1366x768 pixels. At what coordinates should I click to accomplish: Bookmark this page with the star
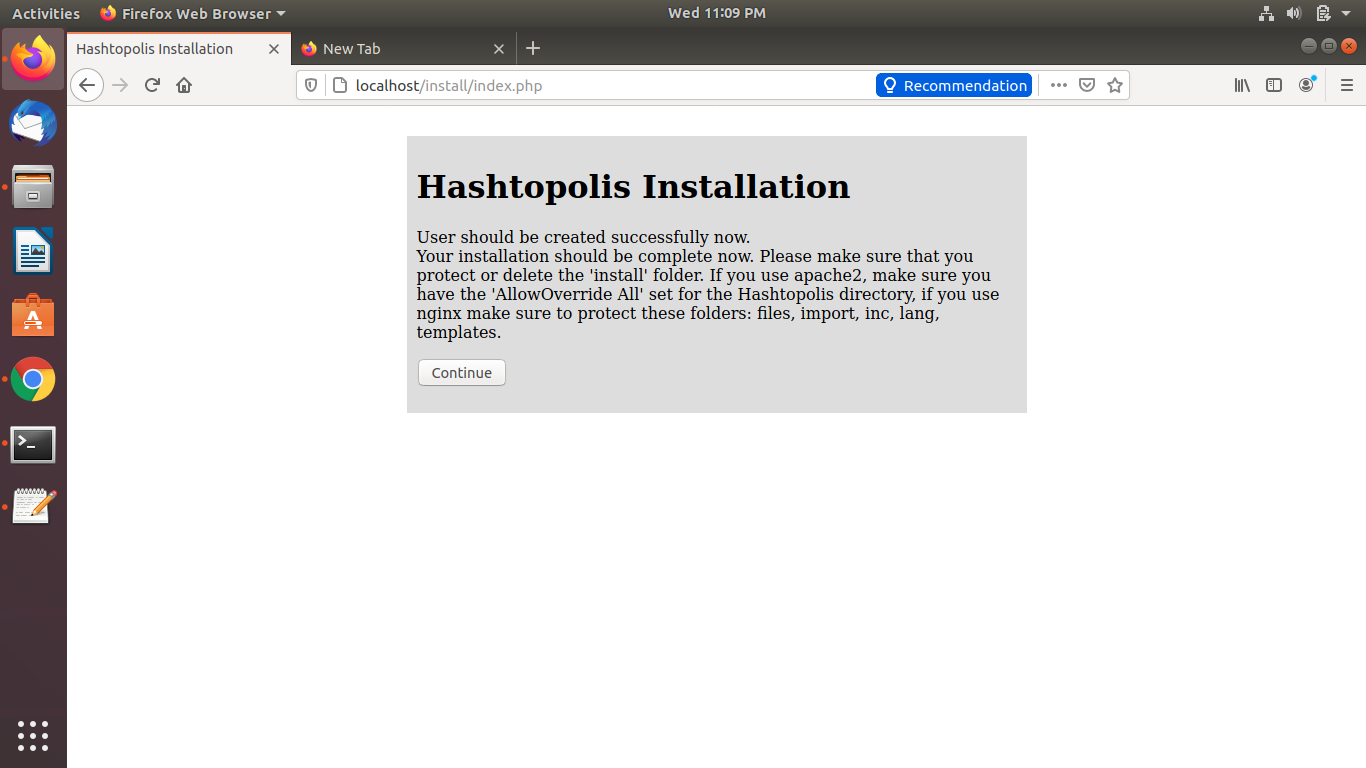point(1115,85)
